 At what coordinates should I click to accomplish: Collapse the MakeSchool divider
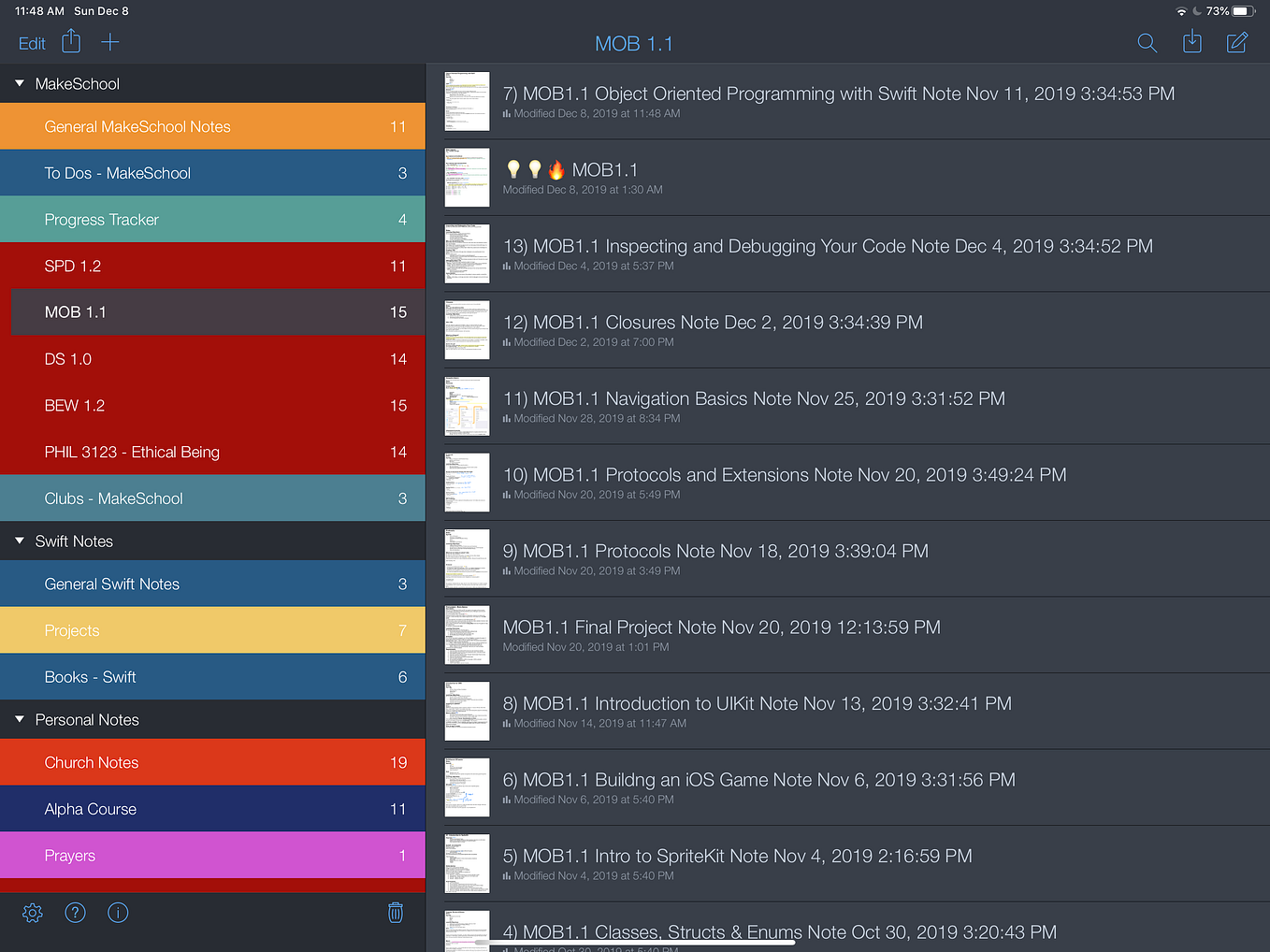[x=20, y=83]
